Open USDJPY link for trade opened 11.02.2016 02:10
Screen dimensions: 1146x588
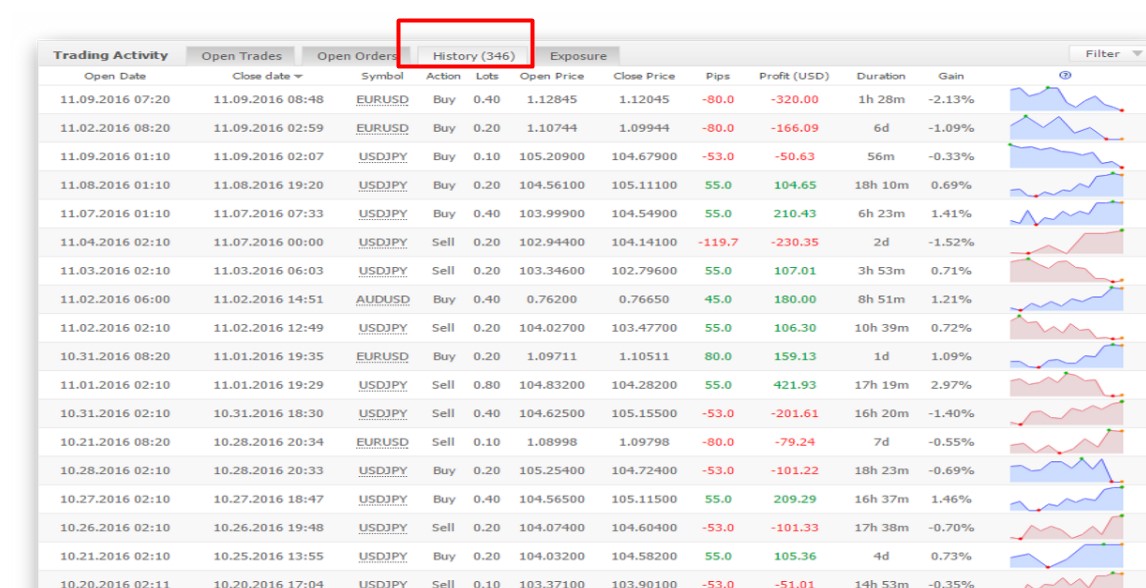click(383, 328)
